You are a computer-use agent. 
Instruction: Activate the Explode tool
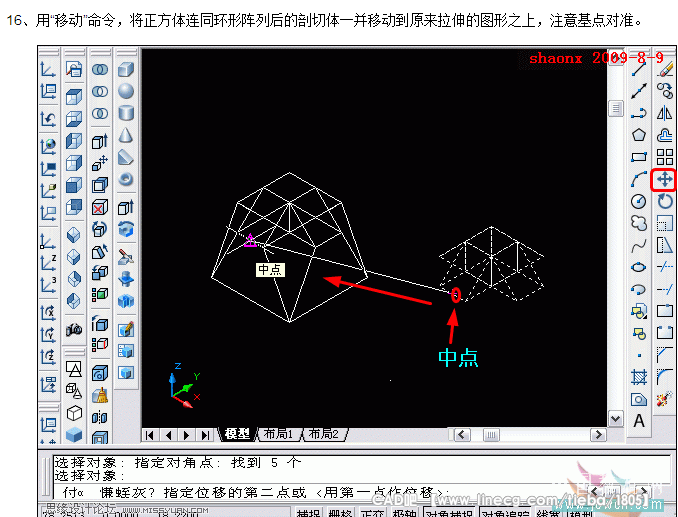click(665, 399)
